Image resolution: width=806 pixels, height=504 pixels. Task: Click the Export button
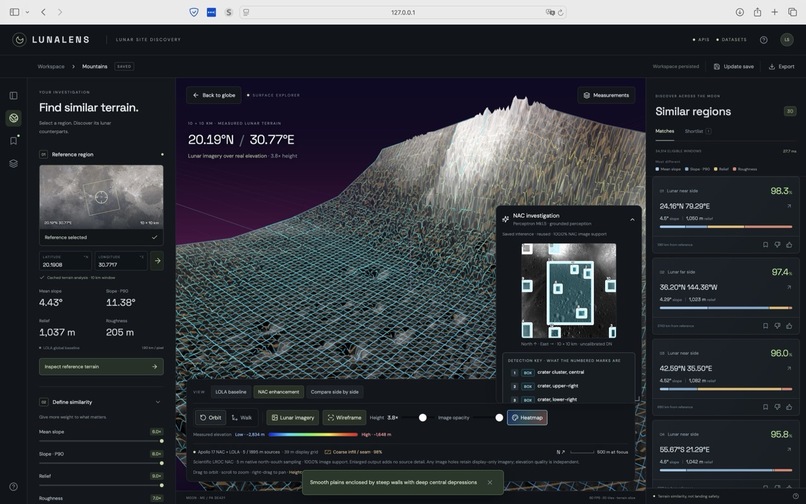(781, 66)
